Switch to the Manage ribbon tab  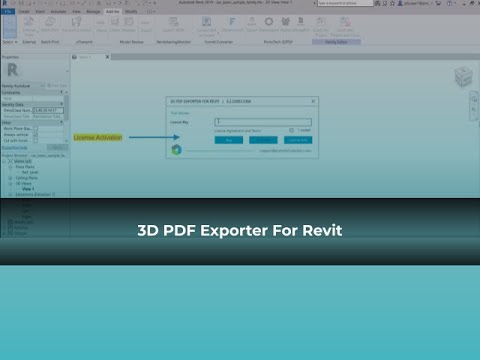[93, 11]
